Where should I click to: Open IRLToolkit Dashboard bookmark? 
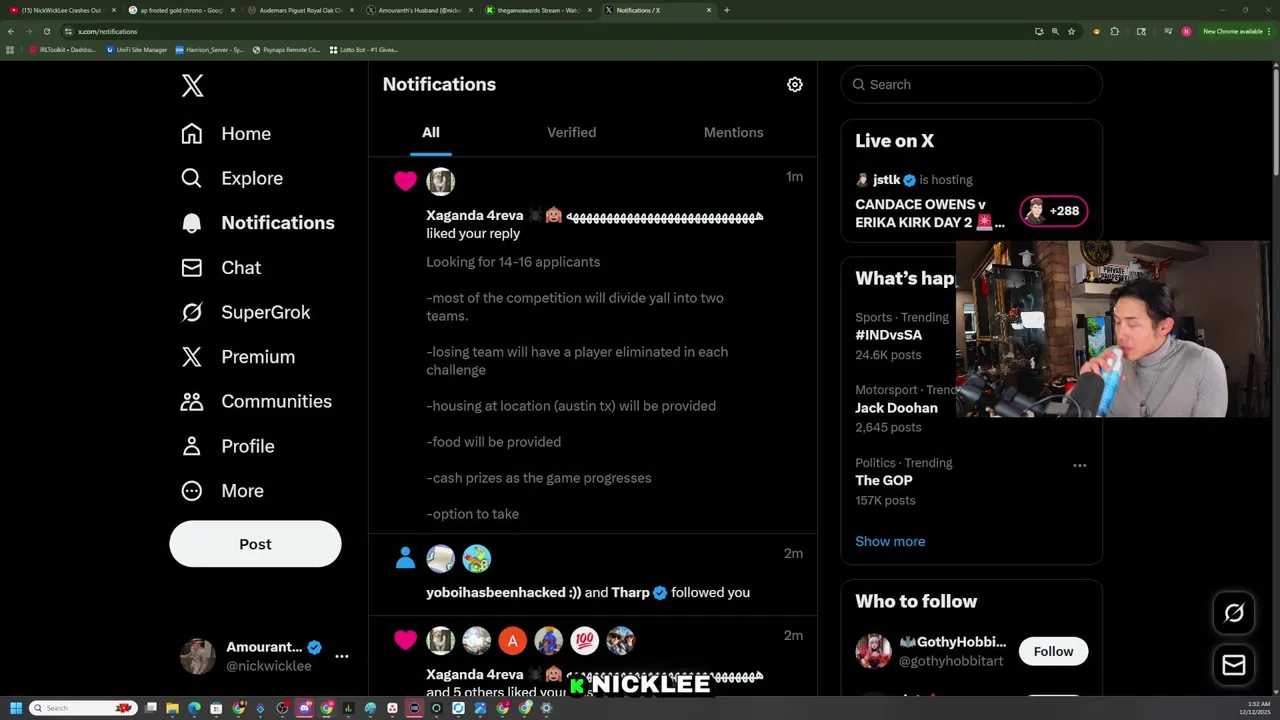[62, 49]
